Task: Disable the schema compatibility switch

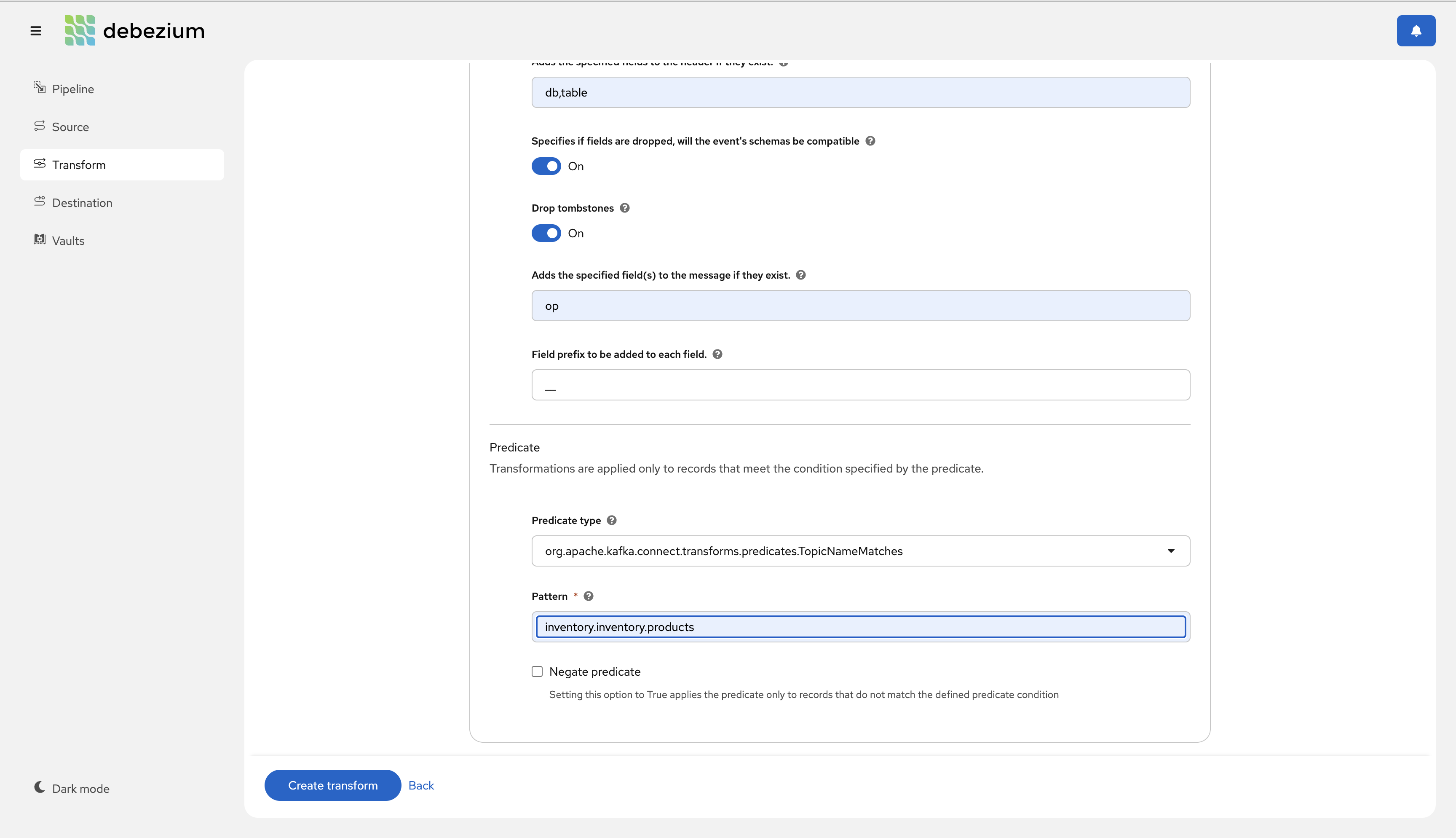Action: 546,167
